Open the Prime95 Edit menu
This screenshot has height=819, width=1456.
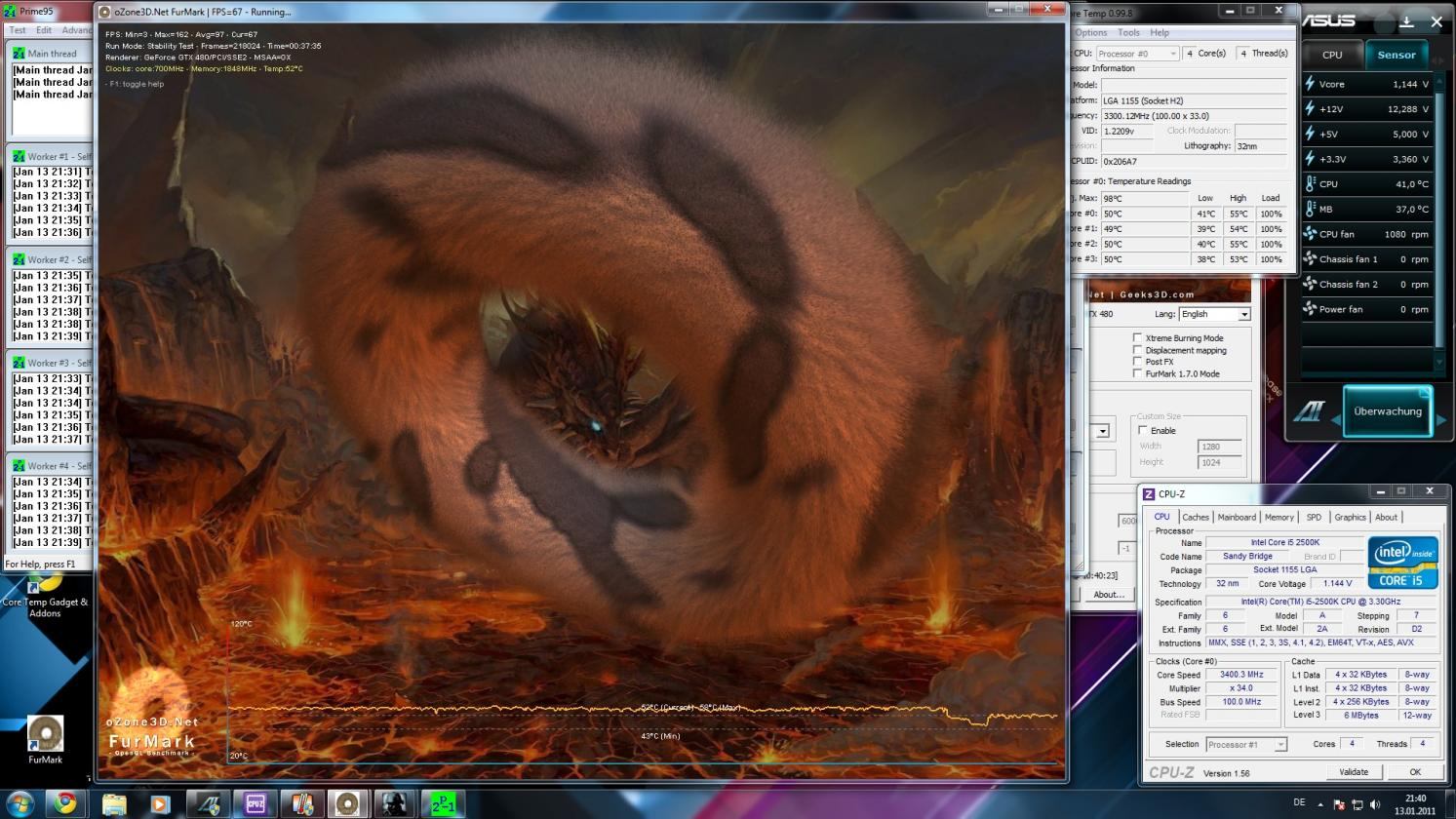click(x=44, y=30)
